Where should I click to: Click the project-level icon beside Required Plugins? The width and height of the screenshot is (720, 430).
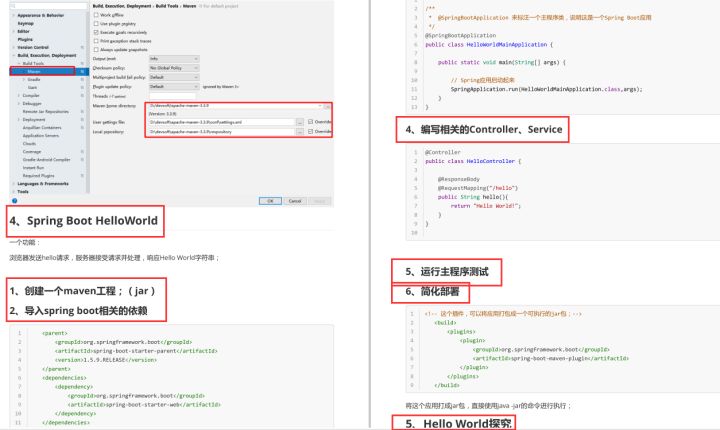[82, 175]
